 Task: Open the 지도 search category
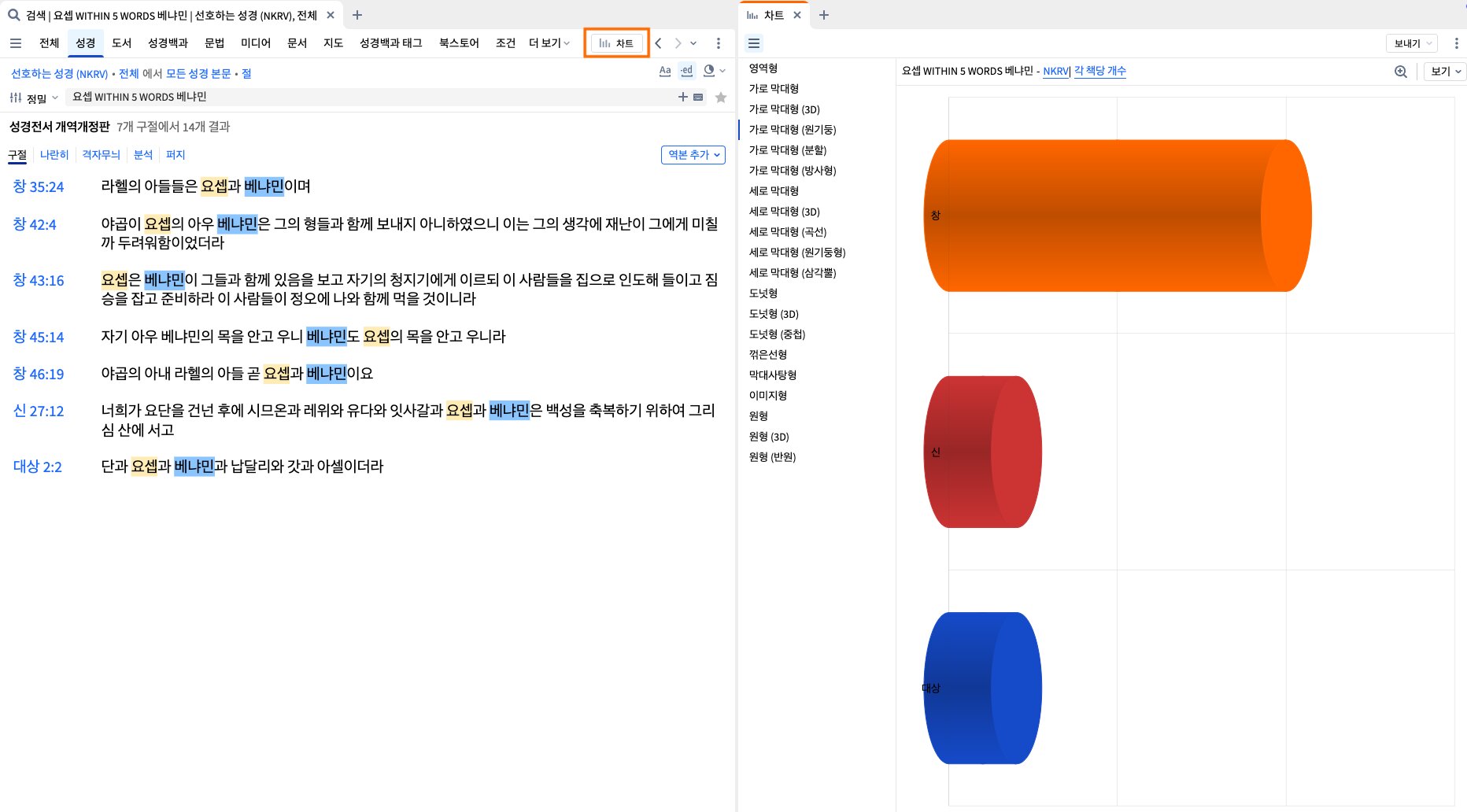click(x=333, y=43)
